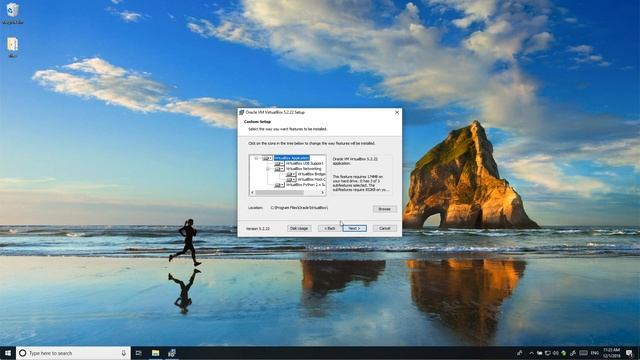
Task: Select VirtualBox Python 2.x Support row
Action: click(x=305, y=185)
